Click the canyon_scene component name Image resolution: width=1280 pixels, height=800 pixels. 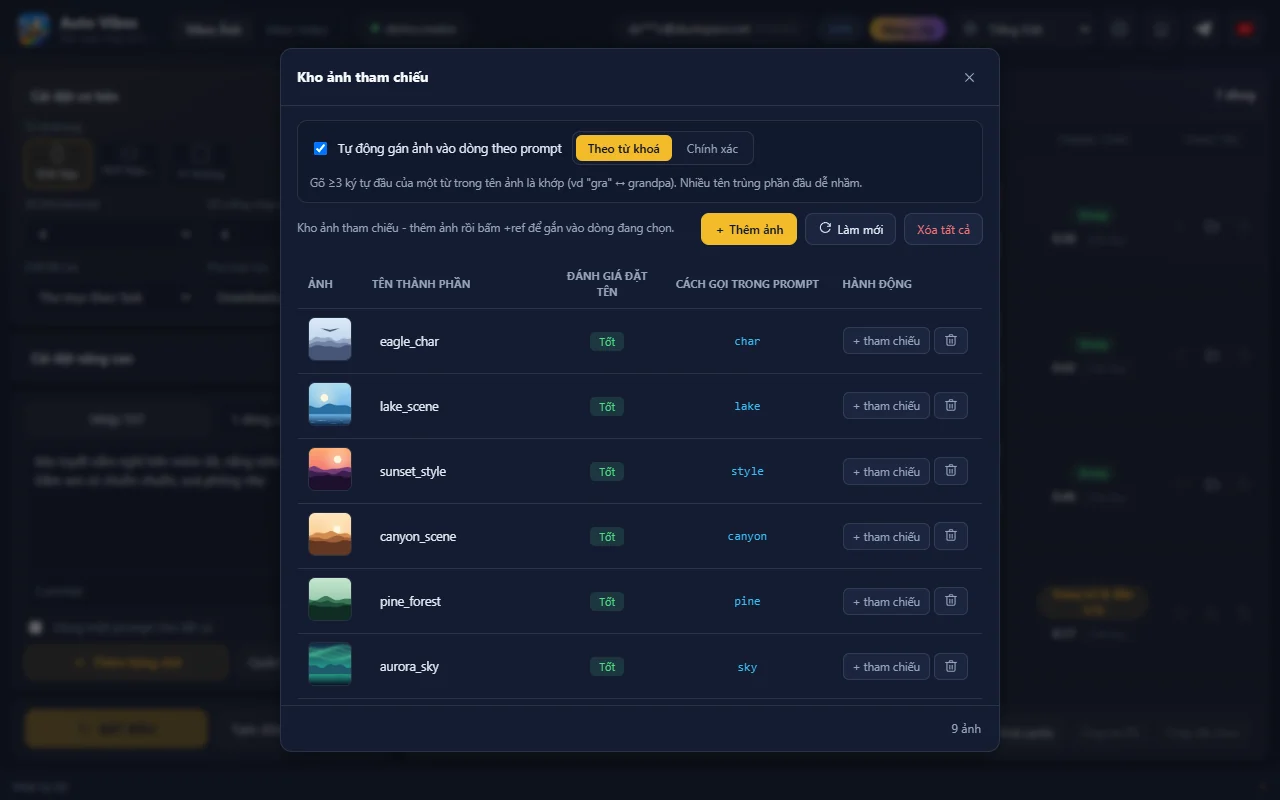(x=418, y=536)
